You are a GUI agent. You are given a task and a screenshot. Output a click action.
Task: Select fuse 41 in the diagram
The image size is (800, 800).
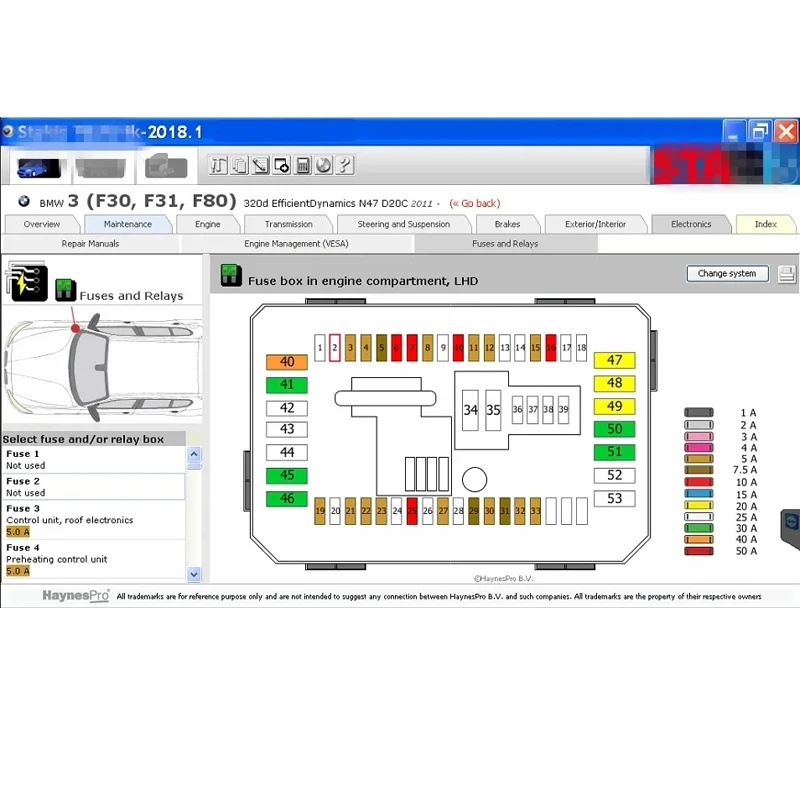coord(287,385)
